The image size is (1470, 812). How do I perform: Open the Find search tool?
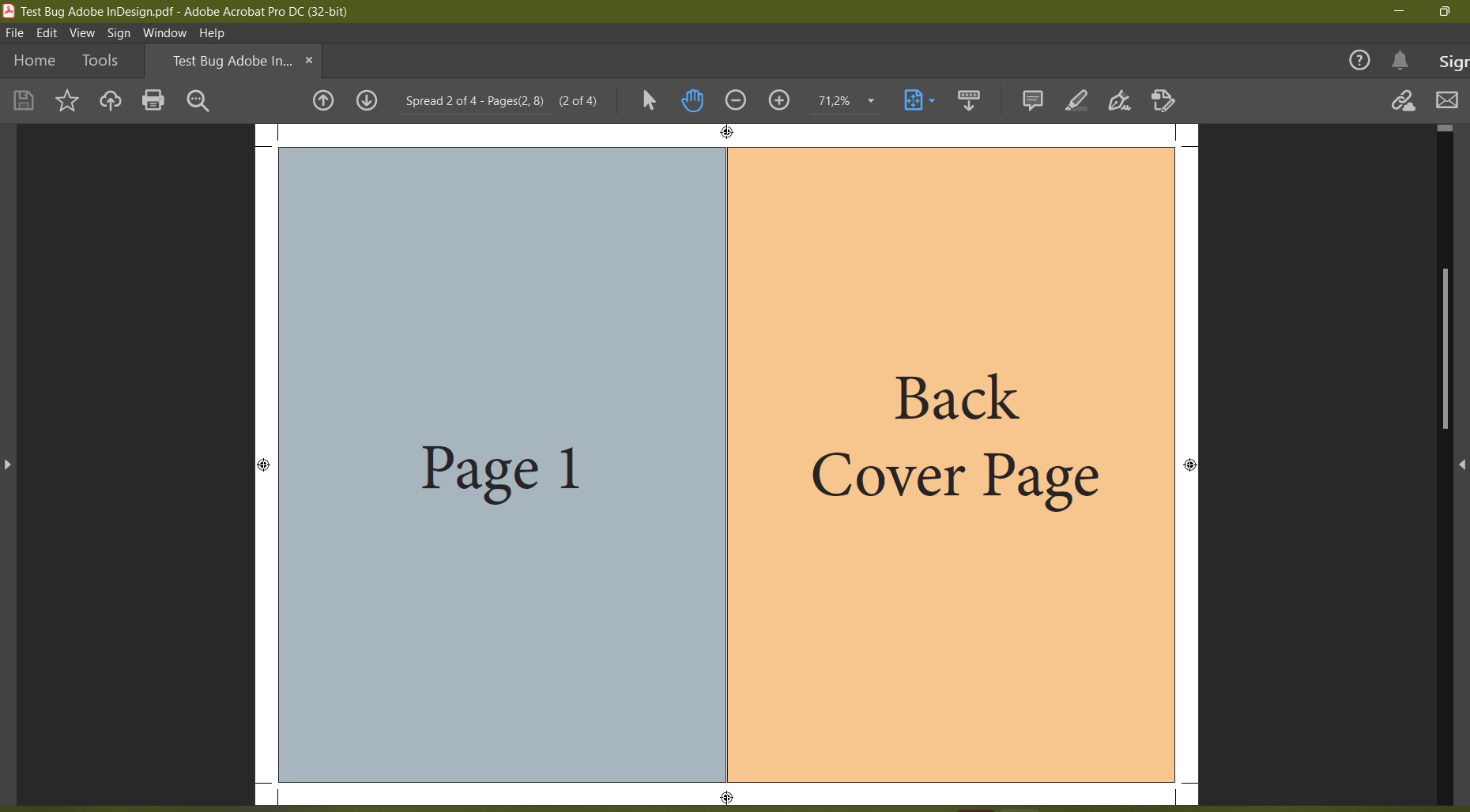pyautogui.click(x=198, y=101)
